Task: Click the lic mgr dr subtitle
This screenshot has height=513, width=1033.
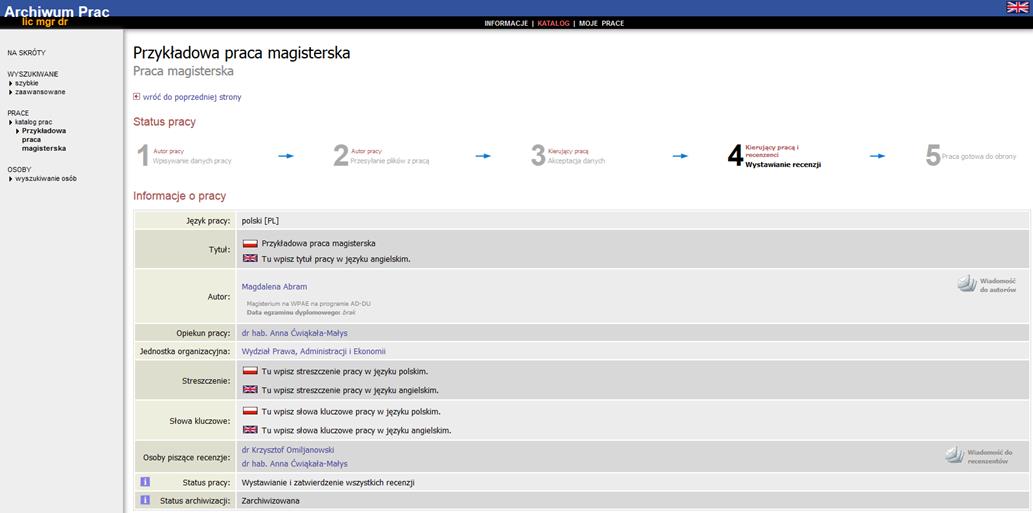Action: 45,22
